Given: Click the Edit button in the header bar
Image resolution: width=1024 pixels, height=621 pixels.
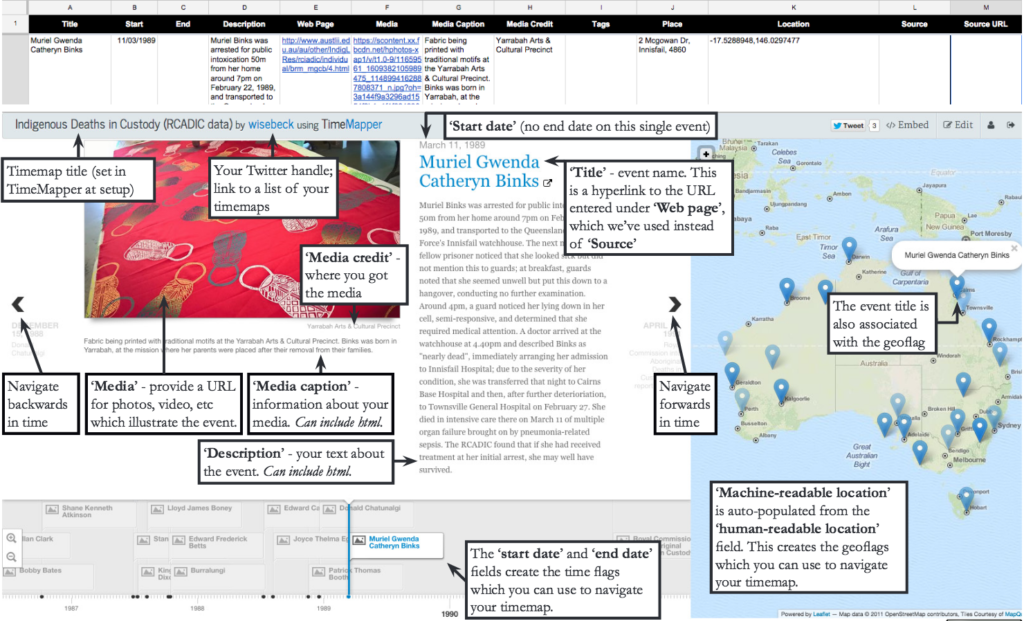Looking at the screenshot, I should (960, 126).
